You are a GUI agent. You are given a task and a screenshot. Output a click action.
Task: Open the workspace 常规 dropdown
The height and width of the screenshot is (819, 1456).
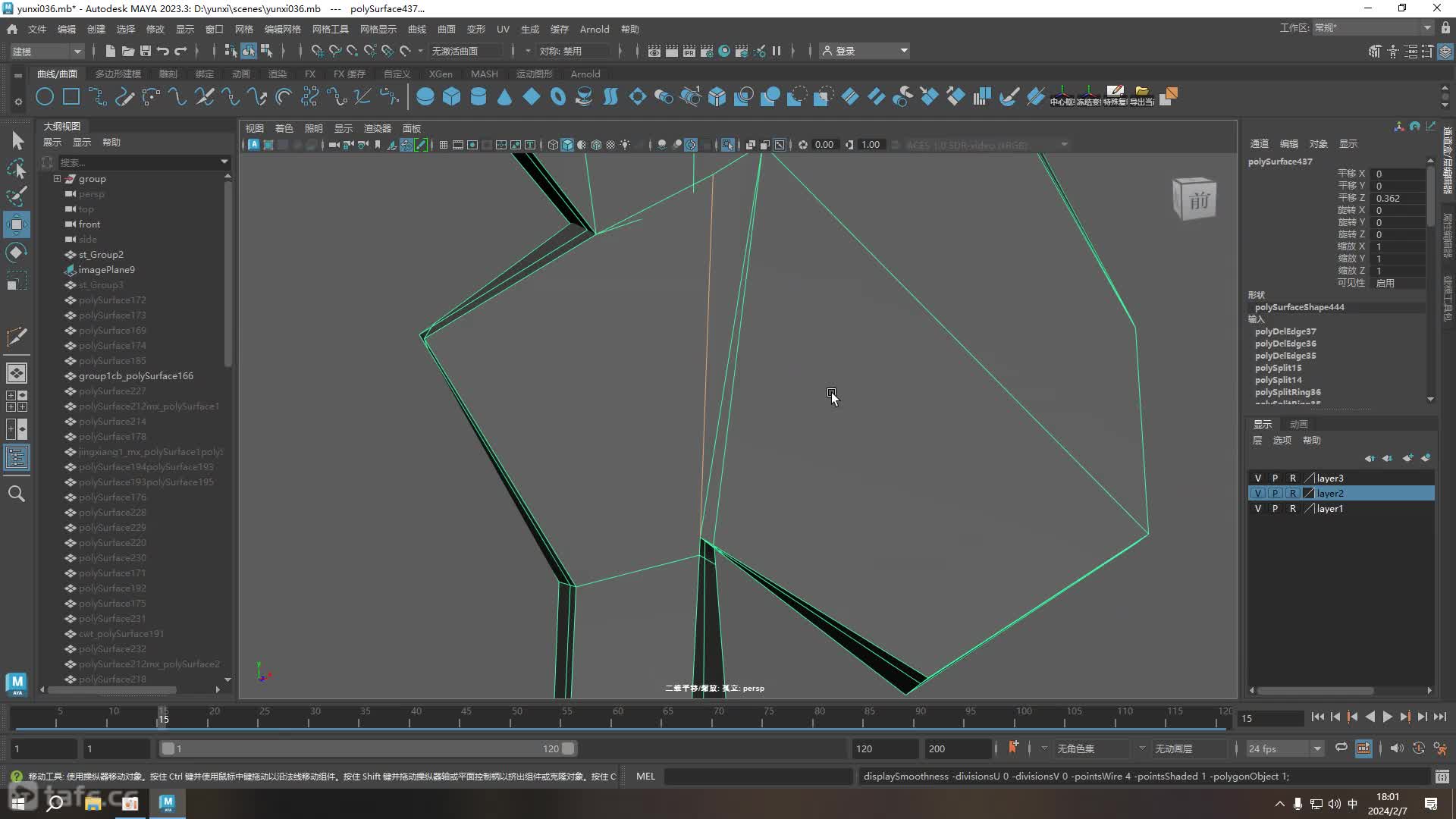coord(1373,28)
